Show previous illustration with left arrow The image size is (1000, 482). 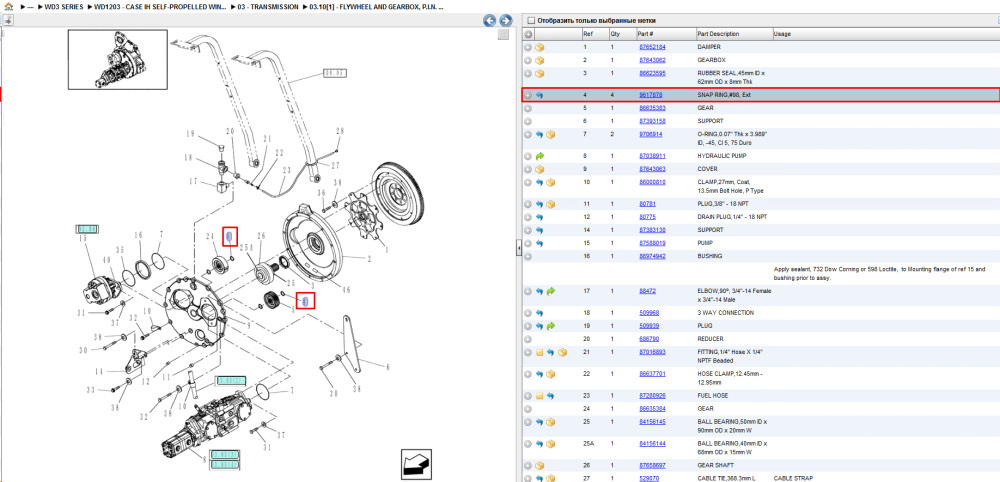(490, 20)
